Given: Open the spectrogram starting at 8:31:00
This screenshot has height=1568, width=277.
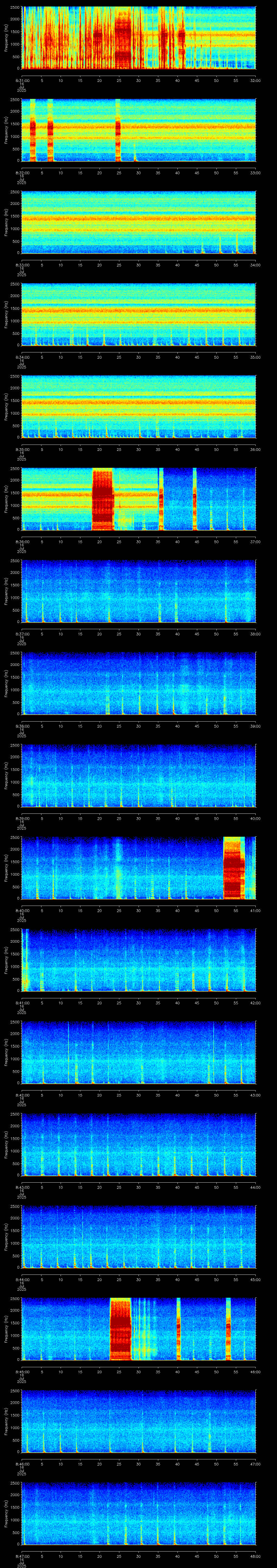Looking at the screenshot, I should [138, 38].
